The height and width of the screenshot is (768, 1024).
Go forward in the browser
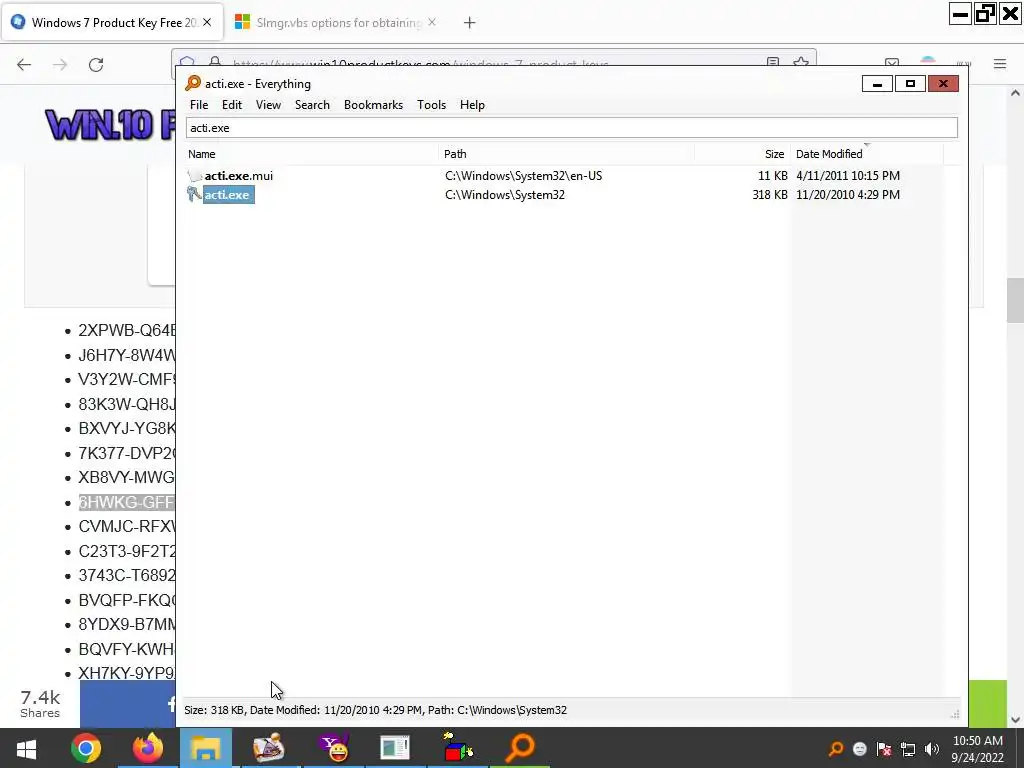click(x=60, y=64)
